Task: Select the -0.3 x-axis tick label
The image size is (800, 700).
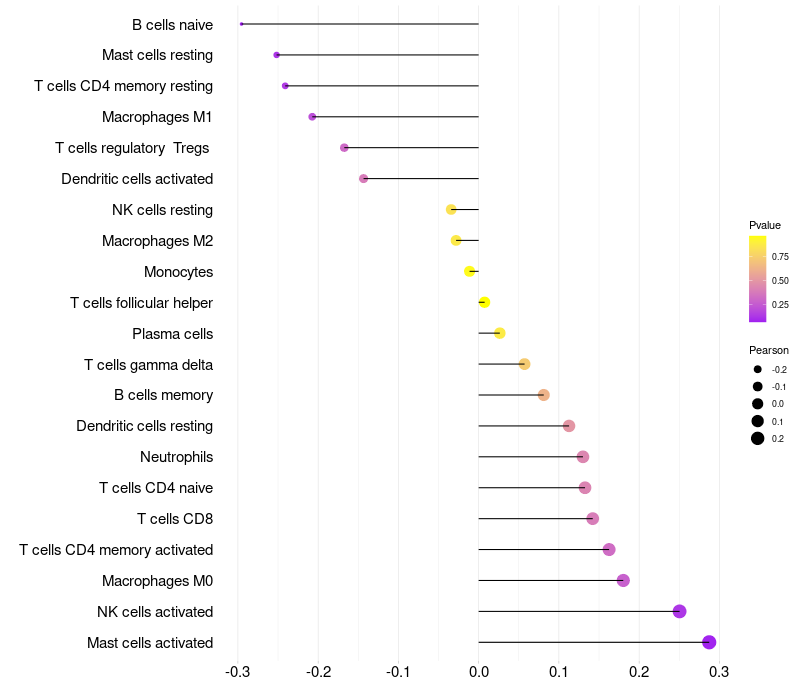Action: point(238,671)
